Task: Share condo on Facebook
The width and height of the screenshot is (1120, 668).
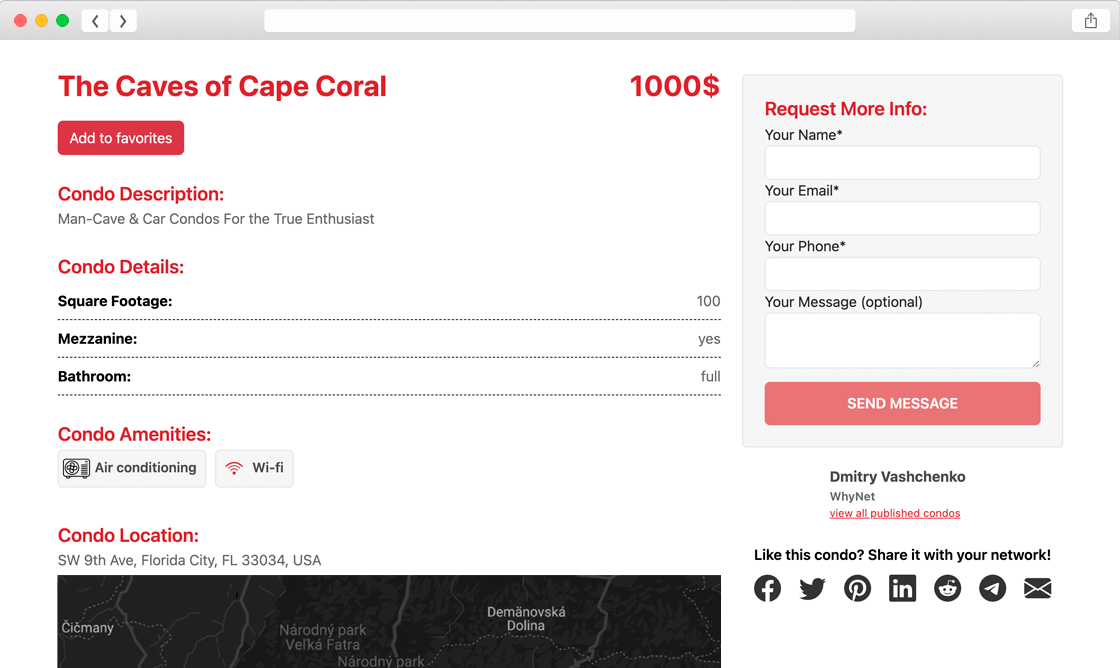Action: click(x=768, y=588)
